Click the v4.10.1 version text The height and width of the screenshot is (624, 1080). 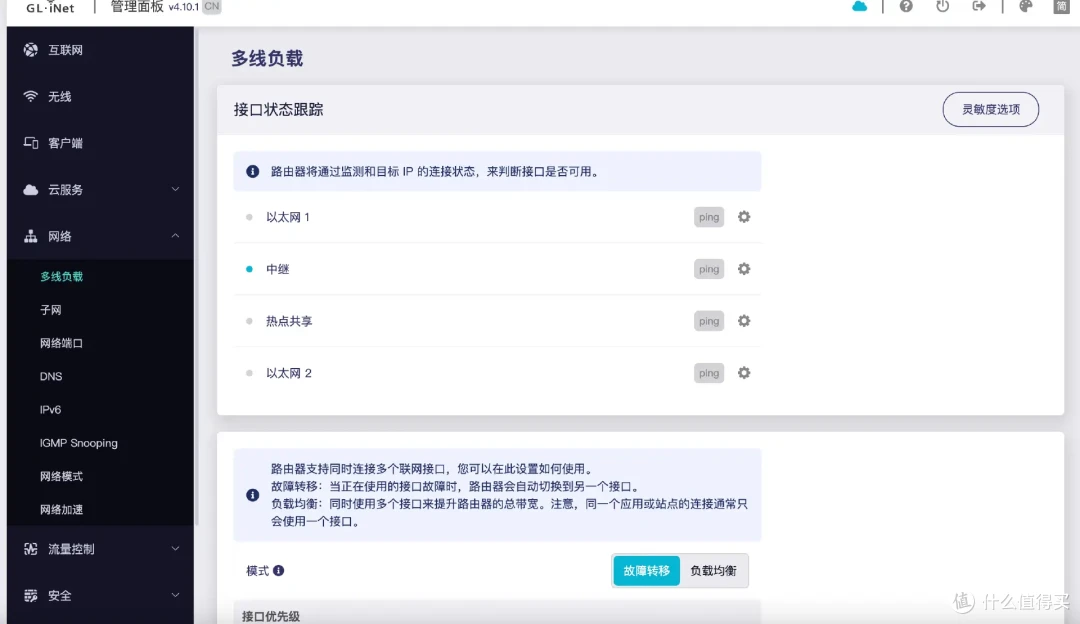(184, 7)
